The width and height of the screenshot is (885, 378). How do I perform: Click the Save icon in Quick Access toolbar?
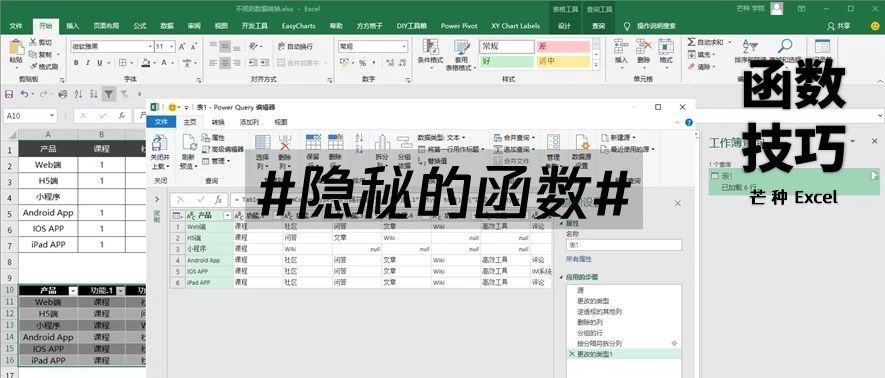[x=9, y=94]
